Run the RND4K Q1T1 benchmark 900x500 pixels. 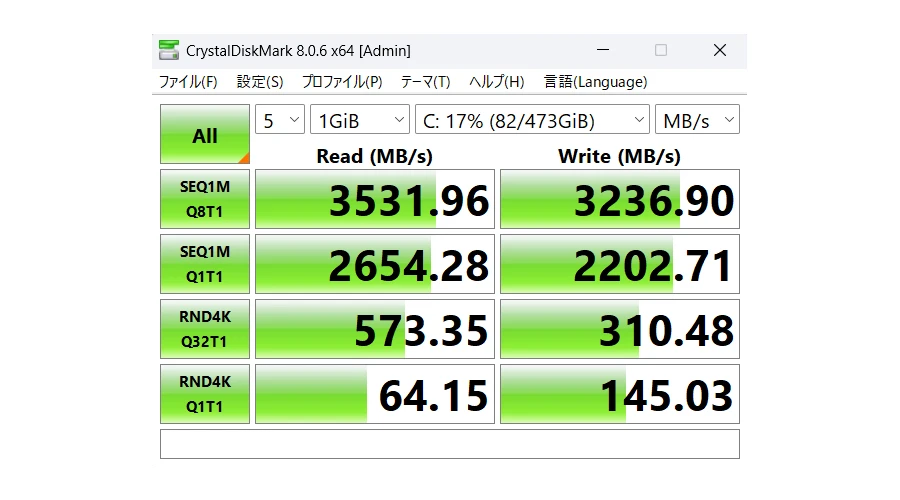[x=204, y=394]
